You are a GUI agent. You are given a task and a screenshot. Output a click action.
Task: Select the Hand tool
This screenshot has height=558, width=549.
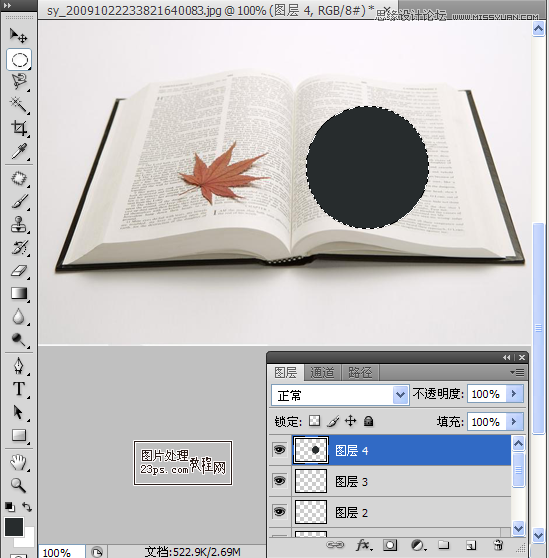coord(19,462)
